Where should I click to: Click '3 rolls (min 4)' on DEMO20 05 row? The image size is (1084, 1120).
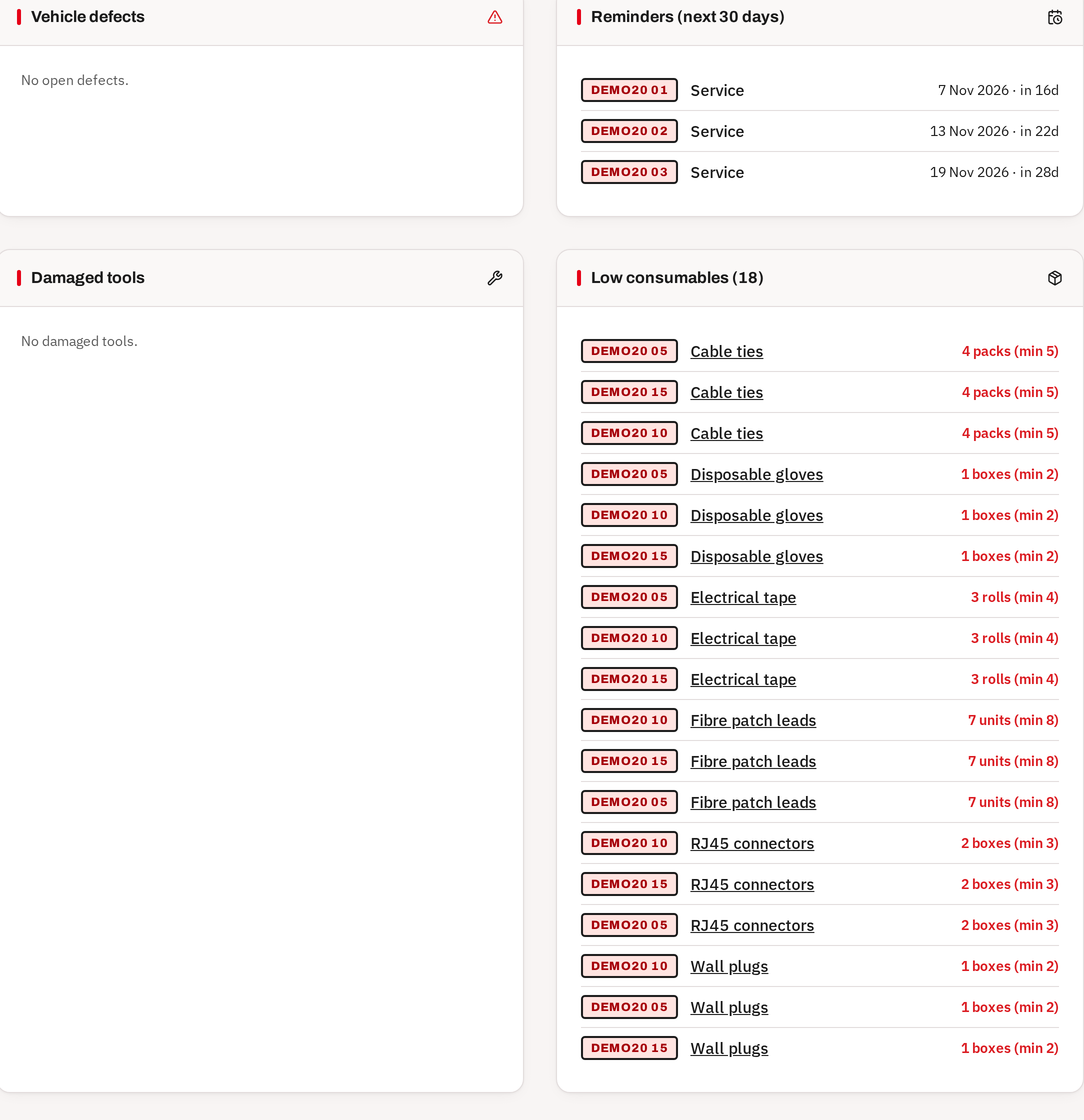click(1014, 597)
